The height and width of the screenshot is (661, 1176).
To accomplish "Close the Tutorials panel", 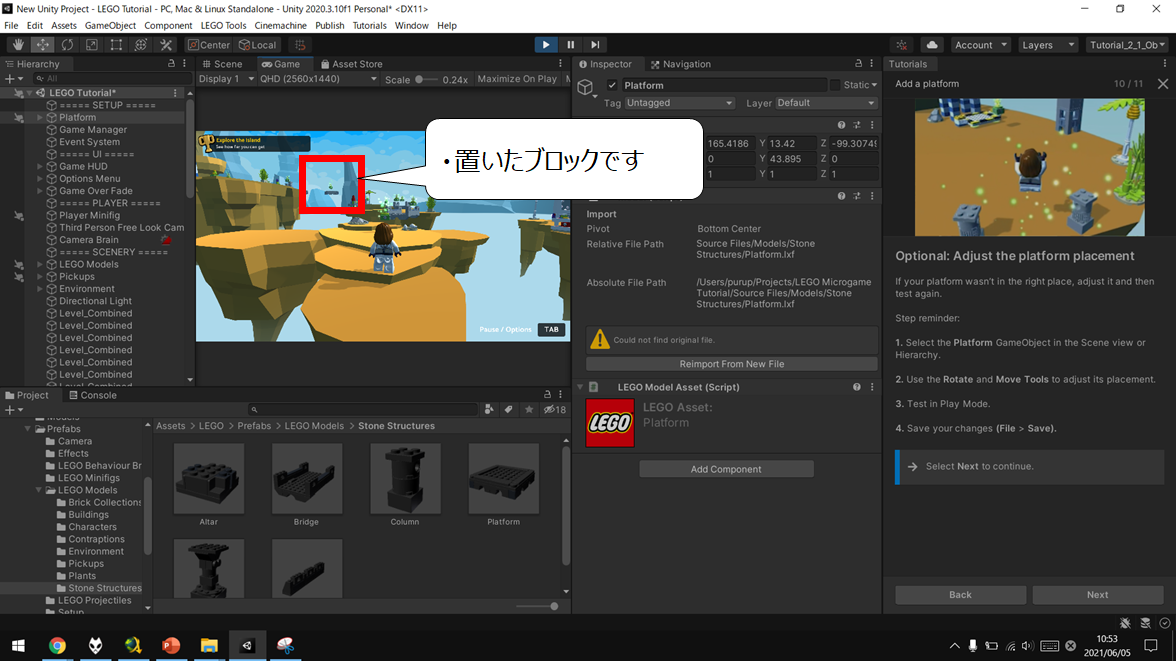I will click(1162, 84).
